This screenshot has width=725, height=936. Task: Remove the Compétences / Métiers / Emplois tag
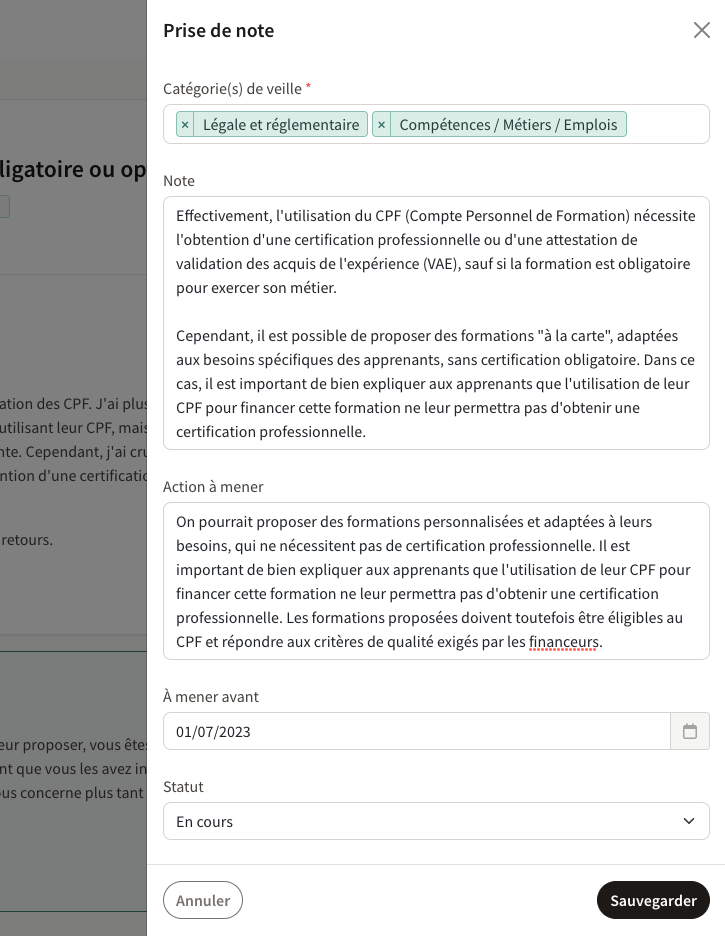pyautogui.click(x=381, y=124)
